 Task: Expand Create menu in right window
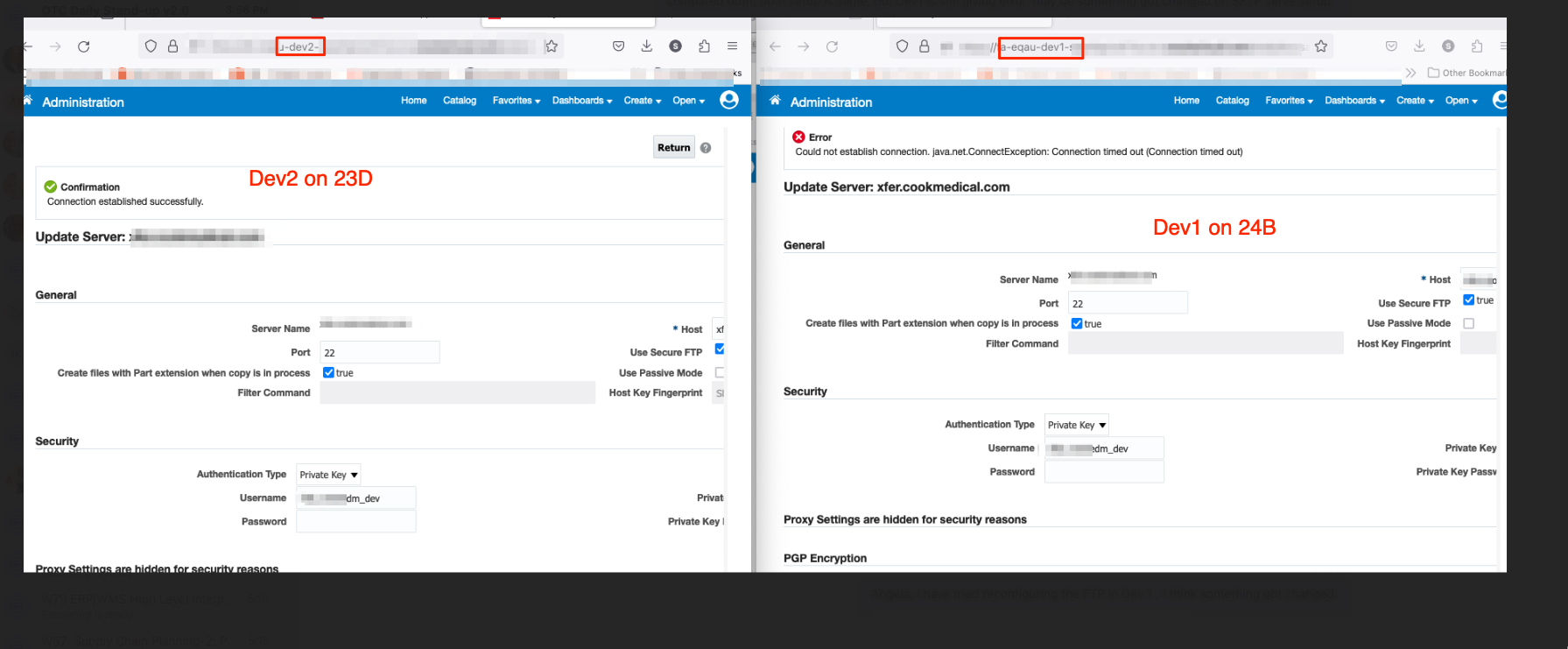[x=1415, y=101]
